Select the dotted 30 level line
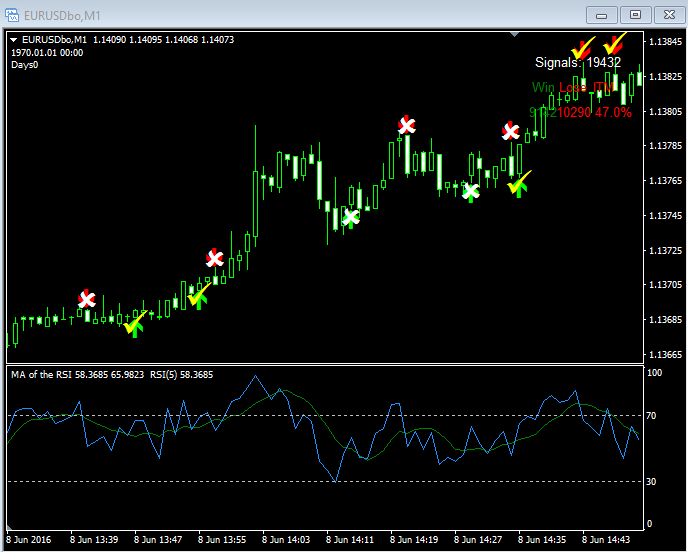The width and height of the screenshot is (688, 552). [x=325, y=481]
